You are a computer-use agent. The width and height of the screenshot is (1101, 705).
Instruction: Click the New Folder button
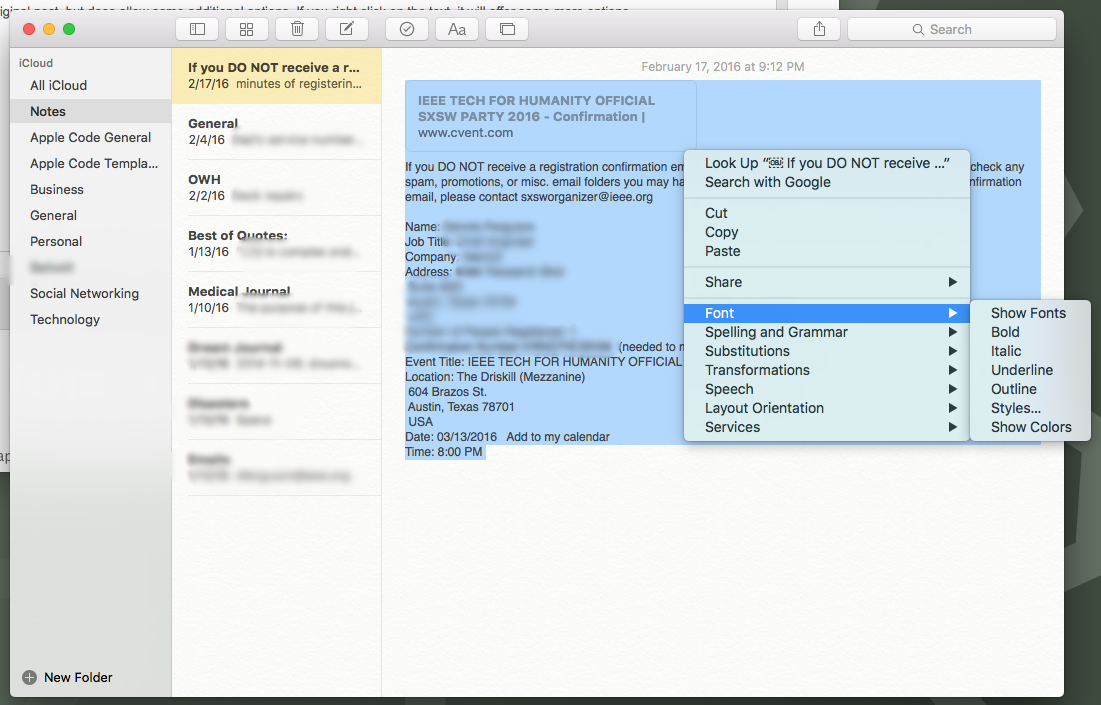coord(67,677)
